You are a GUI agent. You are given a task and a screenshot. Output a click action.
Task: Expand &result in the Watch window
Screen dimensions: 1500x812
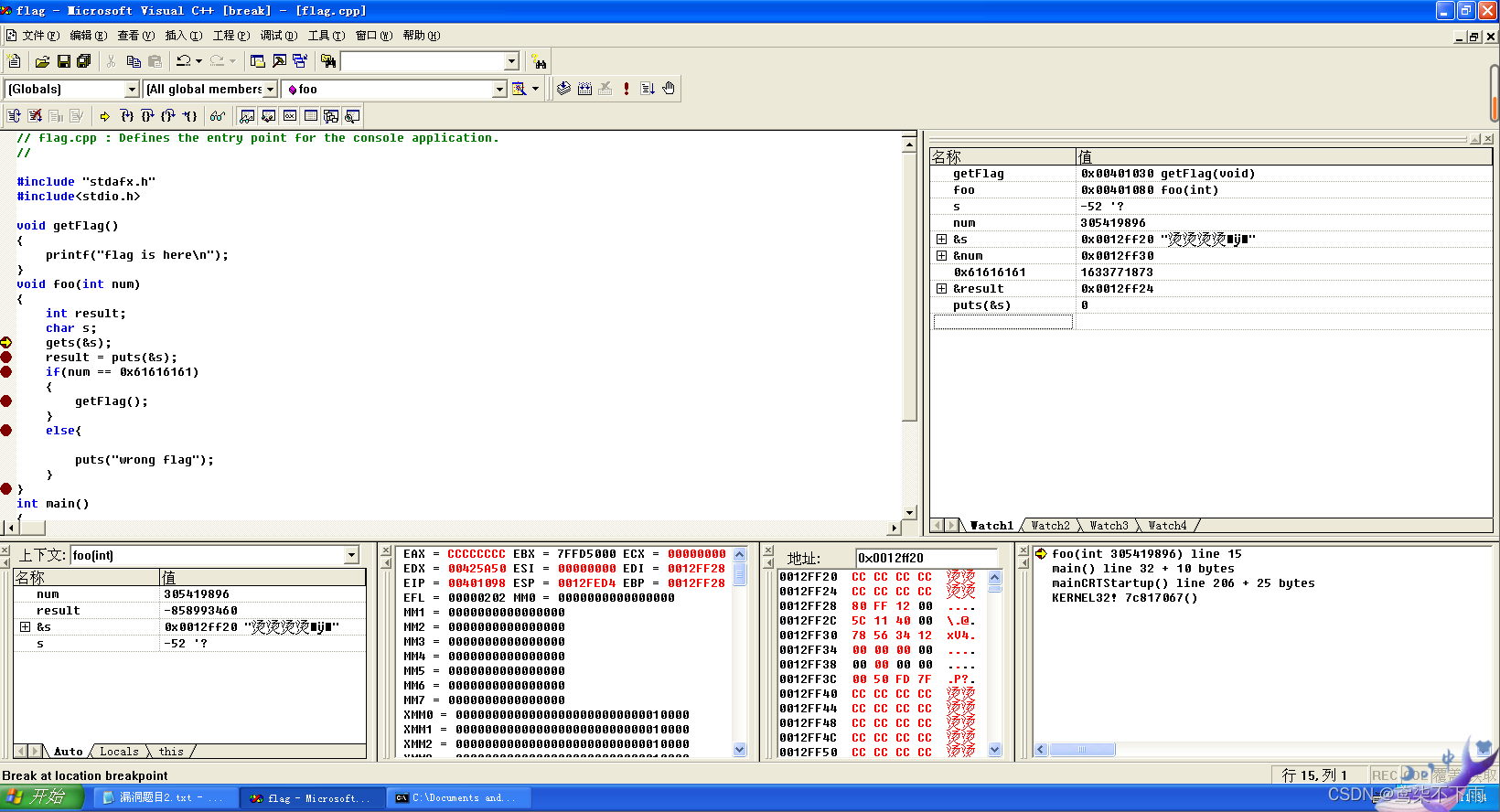[x=941, y=289]
